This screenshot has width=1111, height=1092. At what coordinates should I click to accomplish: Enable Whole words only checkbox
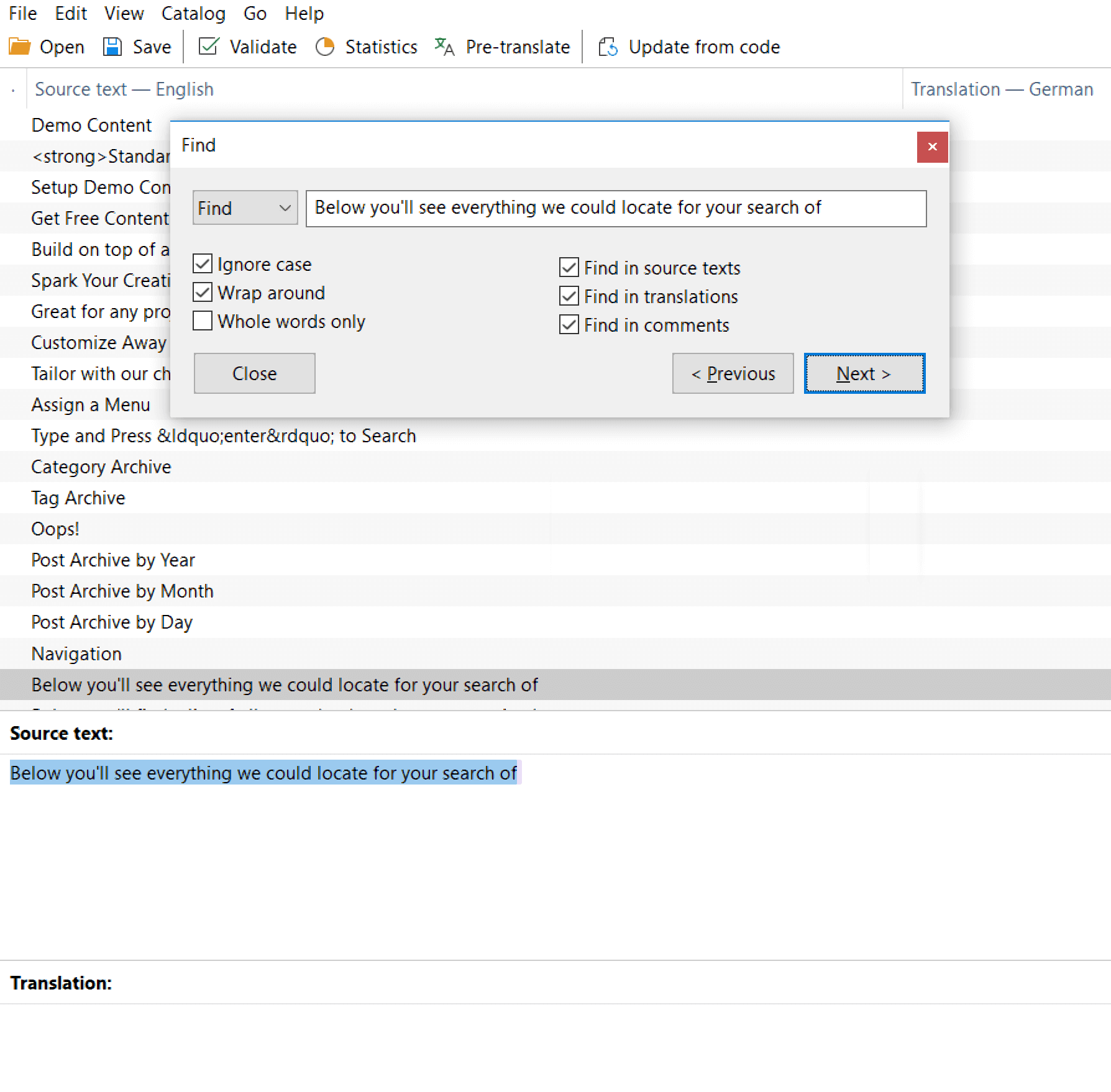tap(203, 321)
